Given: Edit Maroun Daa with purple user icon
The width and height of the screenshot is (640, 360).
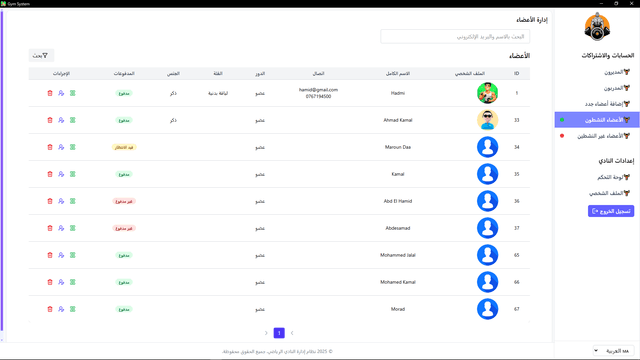Looking at the screenshot, I should [x=61, y=147].
